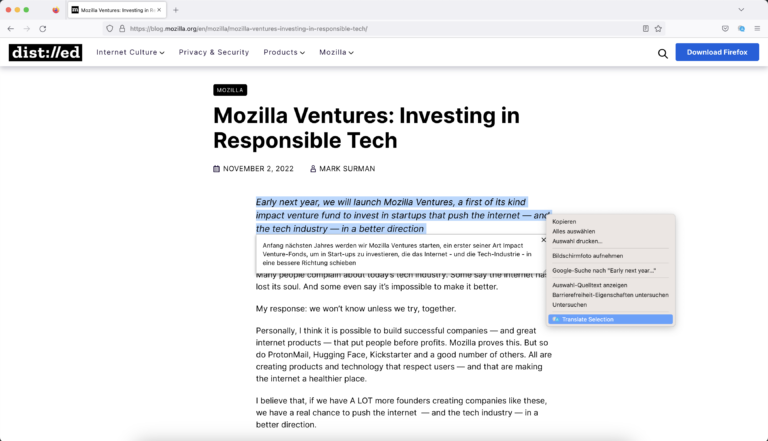Open the Pocket save icon in toolbar
768x441 pixels.
point(725,28)
